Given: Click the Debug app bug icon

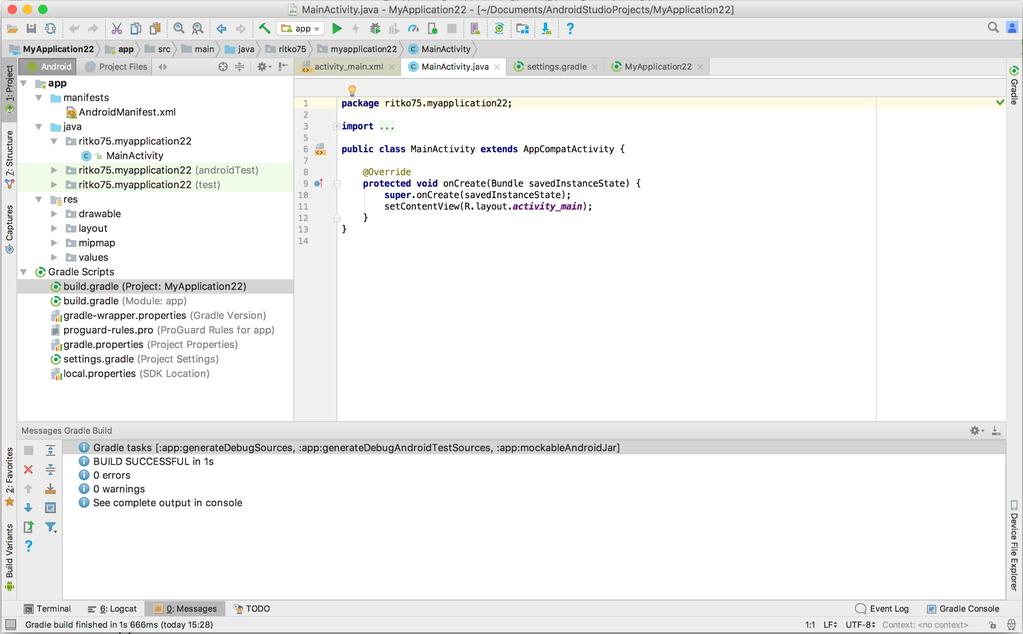Looking at the screenshot, I should (x=375, y=29).
